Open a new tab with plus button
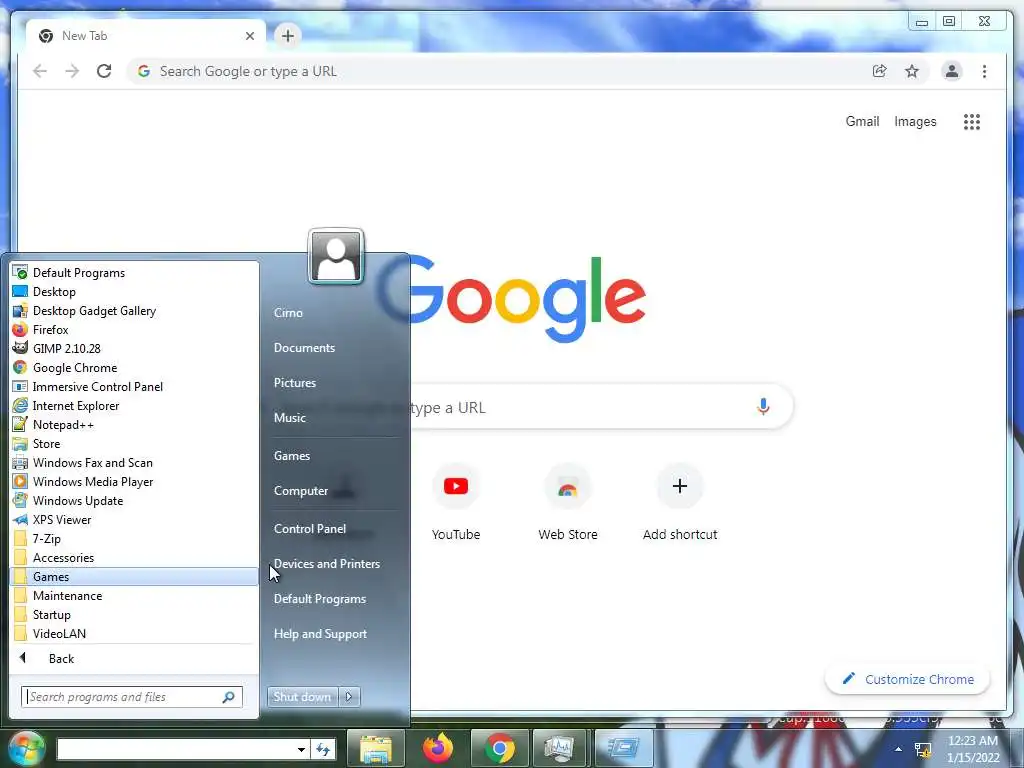Image resolution: width=1024 pixels, height=768 pixels. (287, 36)
